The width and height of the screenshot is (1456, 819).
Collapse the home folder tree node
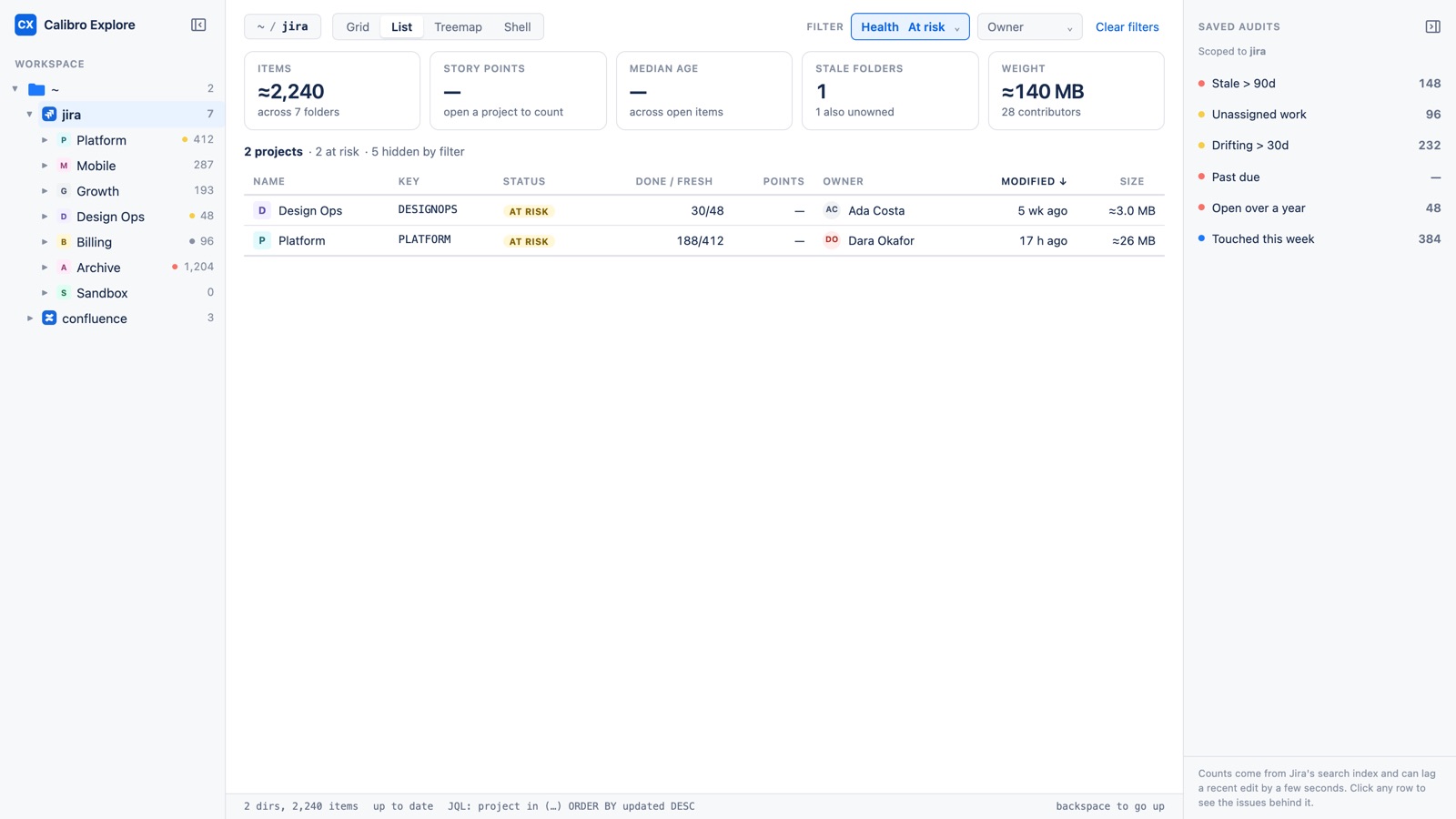point(15,89)
